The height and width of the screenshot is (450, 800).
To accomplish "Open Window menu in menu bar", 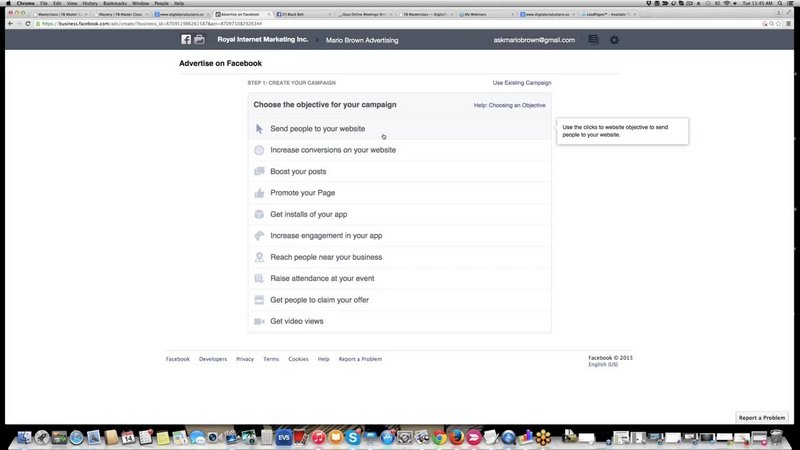I will pyautogui.click(x=140, y=3).
